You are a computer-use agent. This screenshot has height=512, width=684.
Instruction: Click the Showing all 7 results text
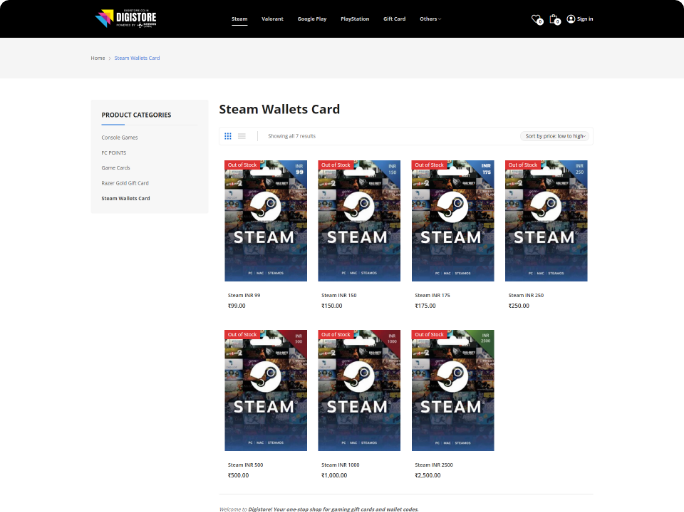click(x=291, y=136)
